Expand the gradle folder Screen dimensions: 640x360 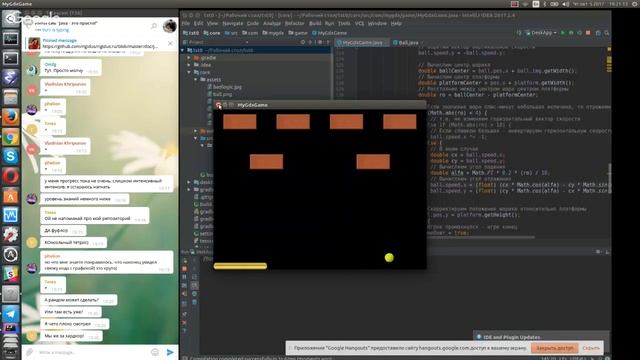click(x=189, y=58)
